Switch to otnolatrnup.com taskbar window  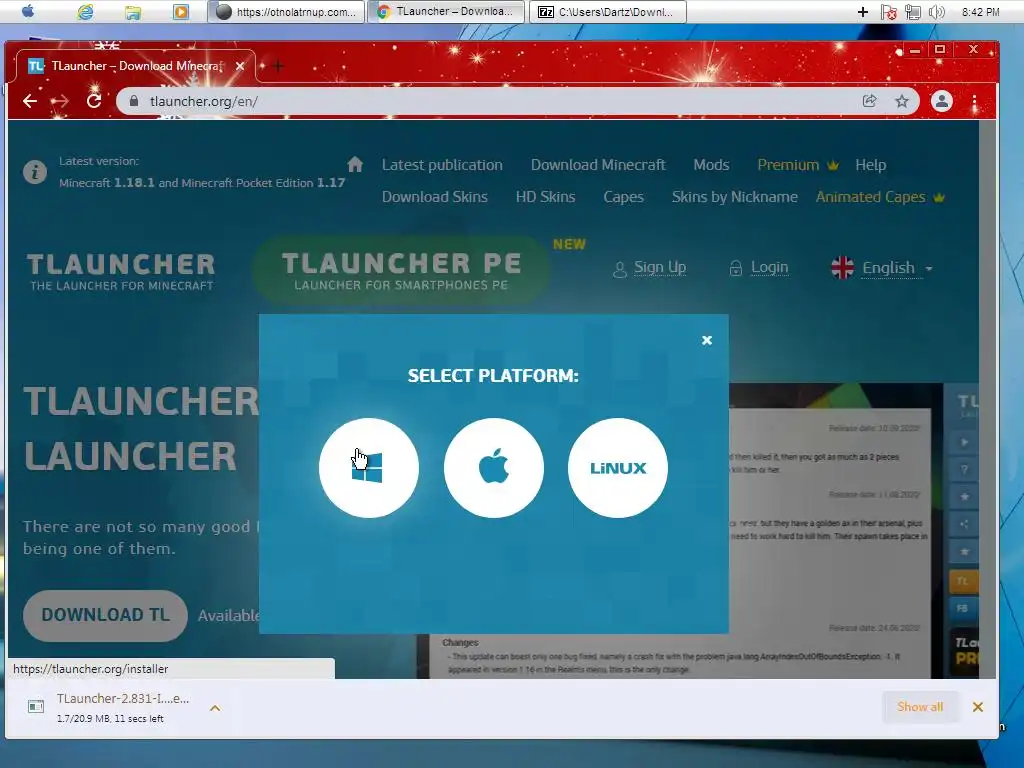tap(286, 12)
